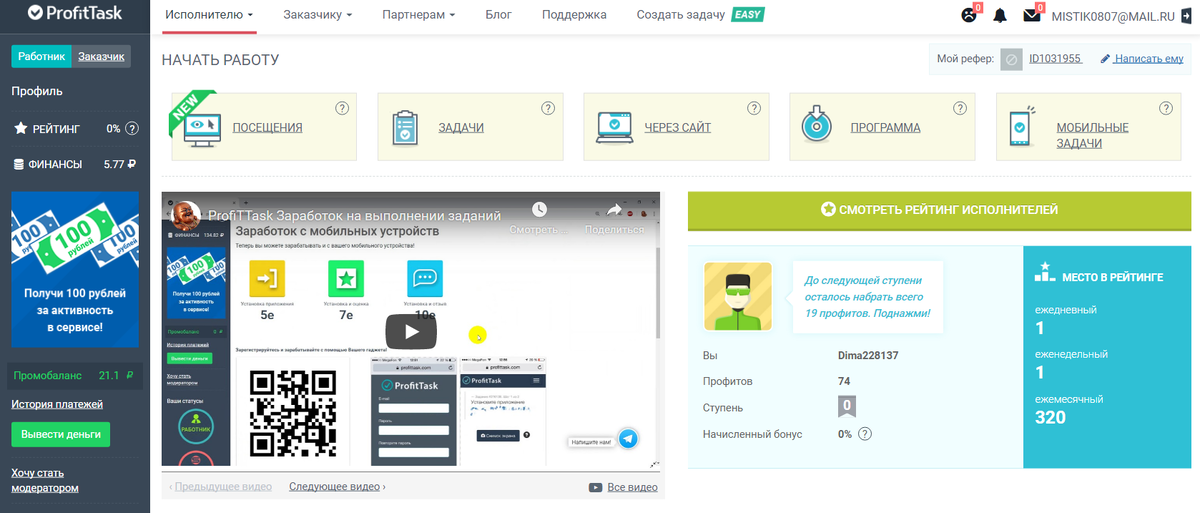1200x513 pixels.
Task: Show help for Мобильные задачи card
Action: click(1166, 108)
